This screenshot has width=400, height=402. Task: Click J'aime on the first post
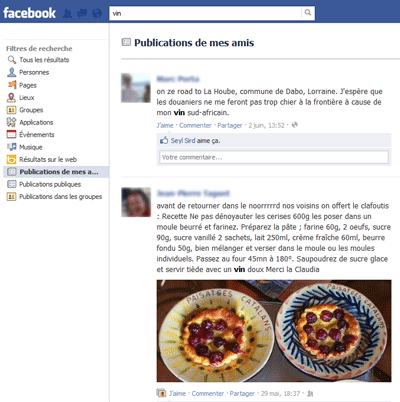coord(165,125)
